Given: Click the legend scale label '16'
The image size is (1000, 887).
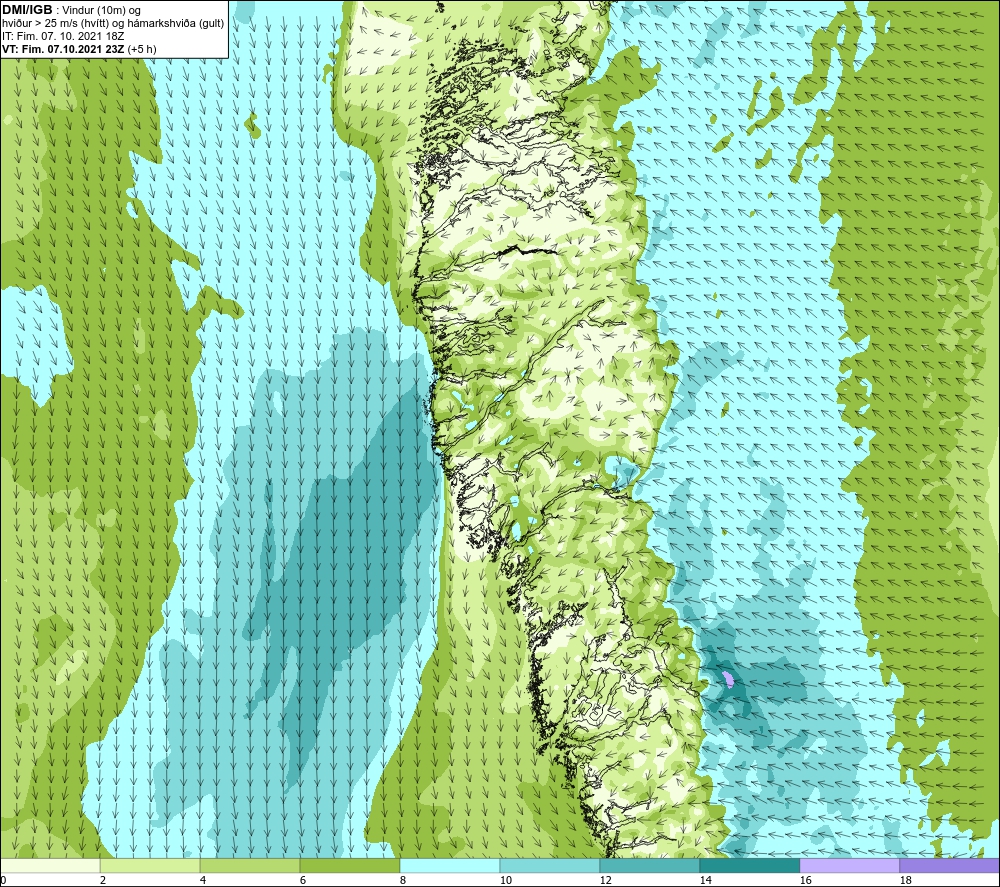Looking at the screenshot, I should point(805,880).
